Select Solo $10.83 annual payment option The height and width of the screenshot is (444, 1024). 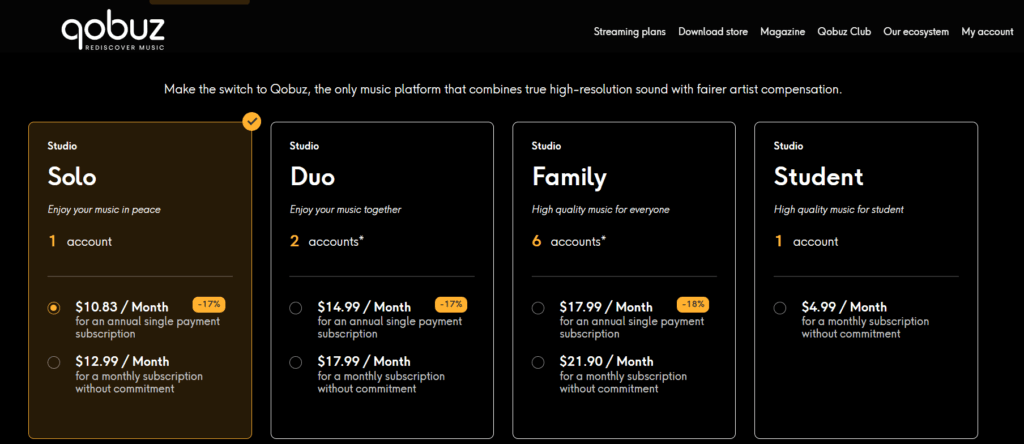[x=54, y=308]
